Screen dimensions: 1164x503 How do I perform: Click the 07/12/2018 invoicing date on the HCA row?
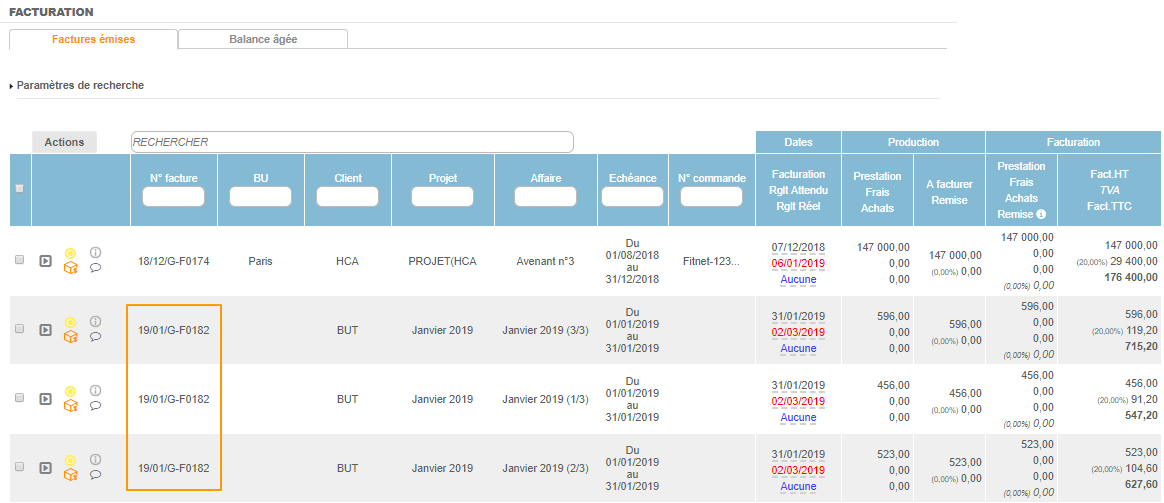(x=798, y=247)
